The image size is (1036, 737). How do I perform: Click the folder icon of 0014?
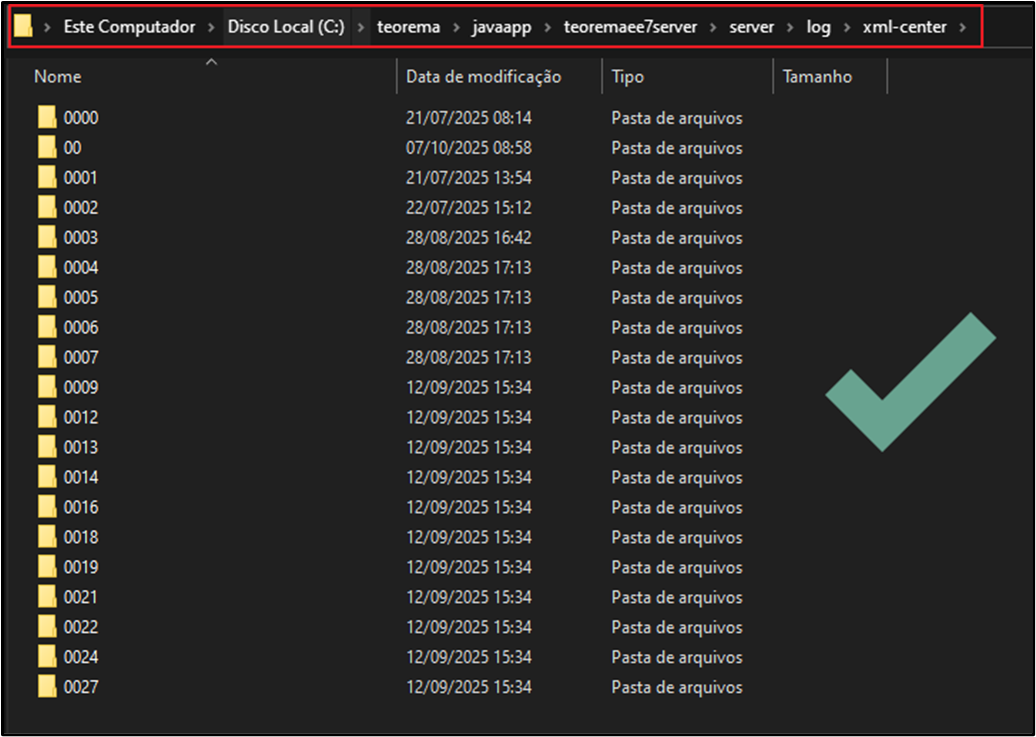coord(47,477)
